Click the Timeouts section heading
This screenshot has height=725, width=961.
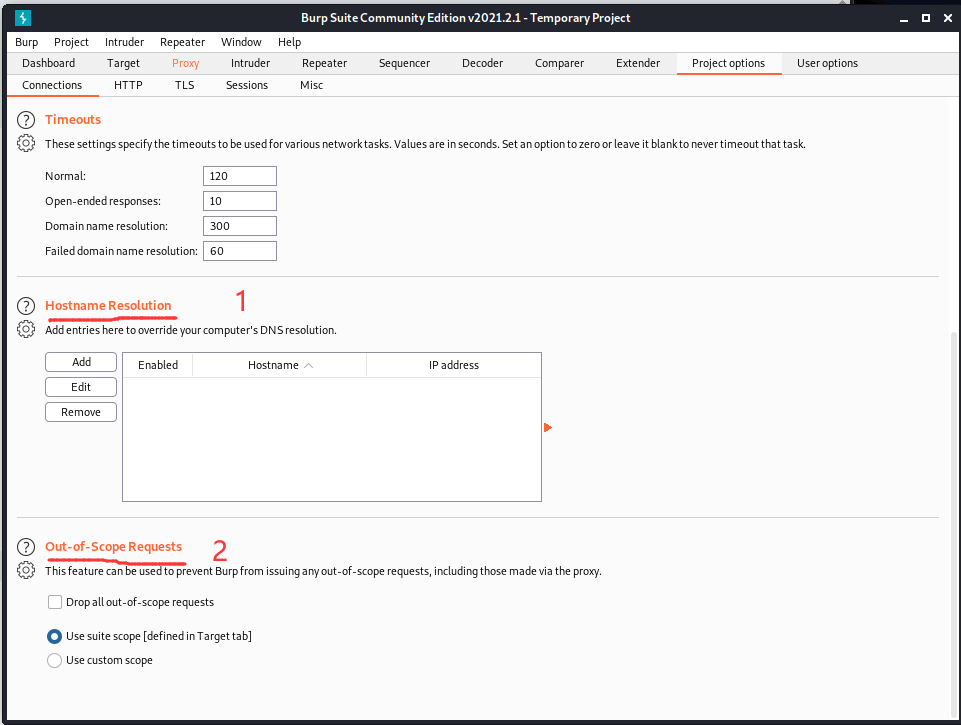[73, 120]
